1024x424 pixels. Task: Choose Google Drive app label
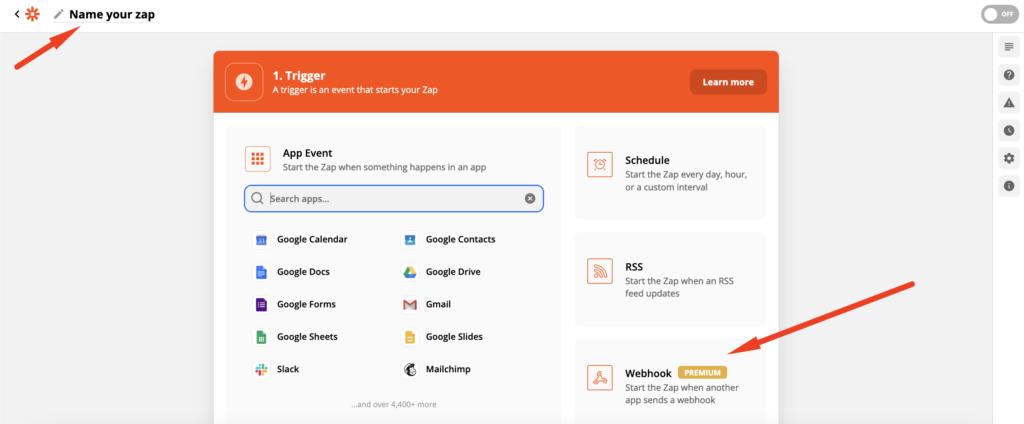453,272
